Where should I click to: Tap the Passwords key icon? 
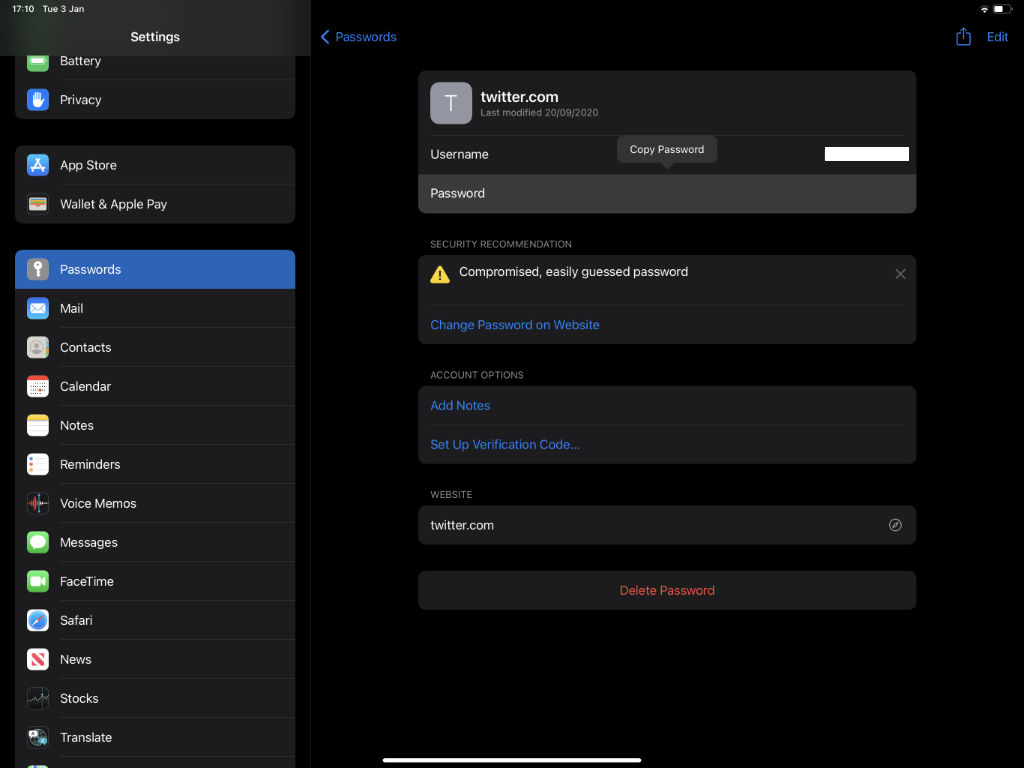point(38,269)
